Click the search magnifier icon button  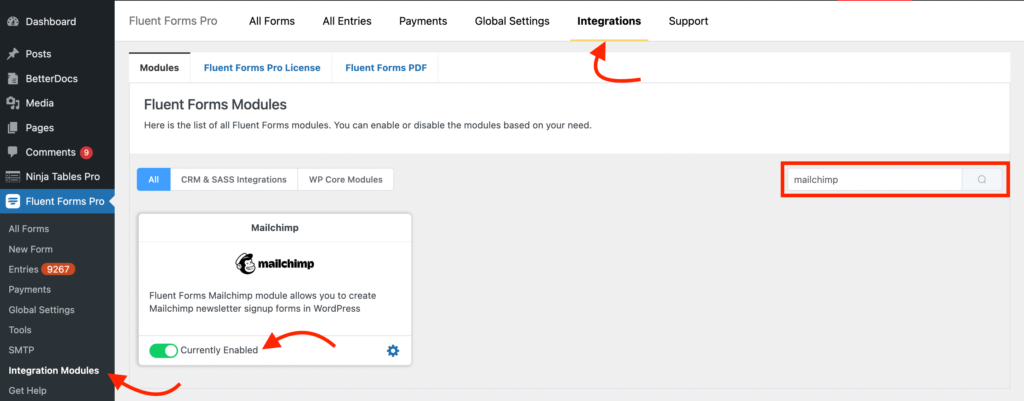pyautogui.click(x=982, y=180)
